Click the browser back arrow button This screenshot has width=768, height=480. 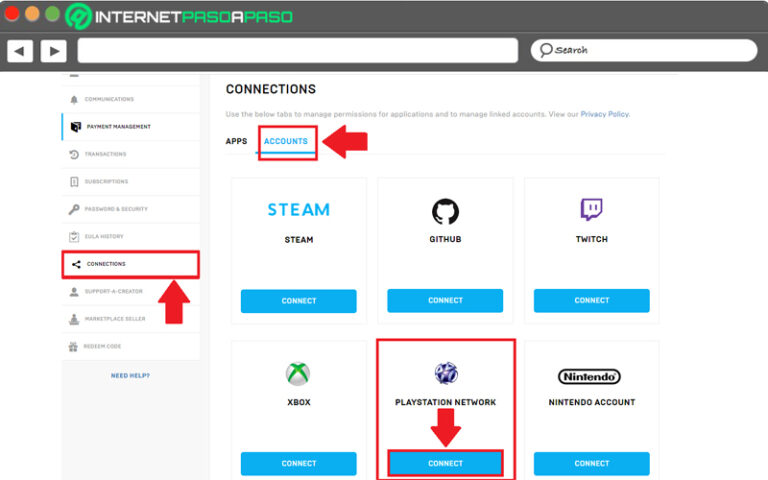tap(20, 50)
